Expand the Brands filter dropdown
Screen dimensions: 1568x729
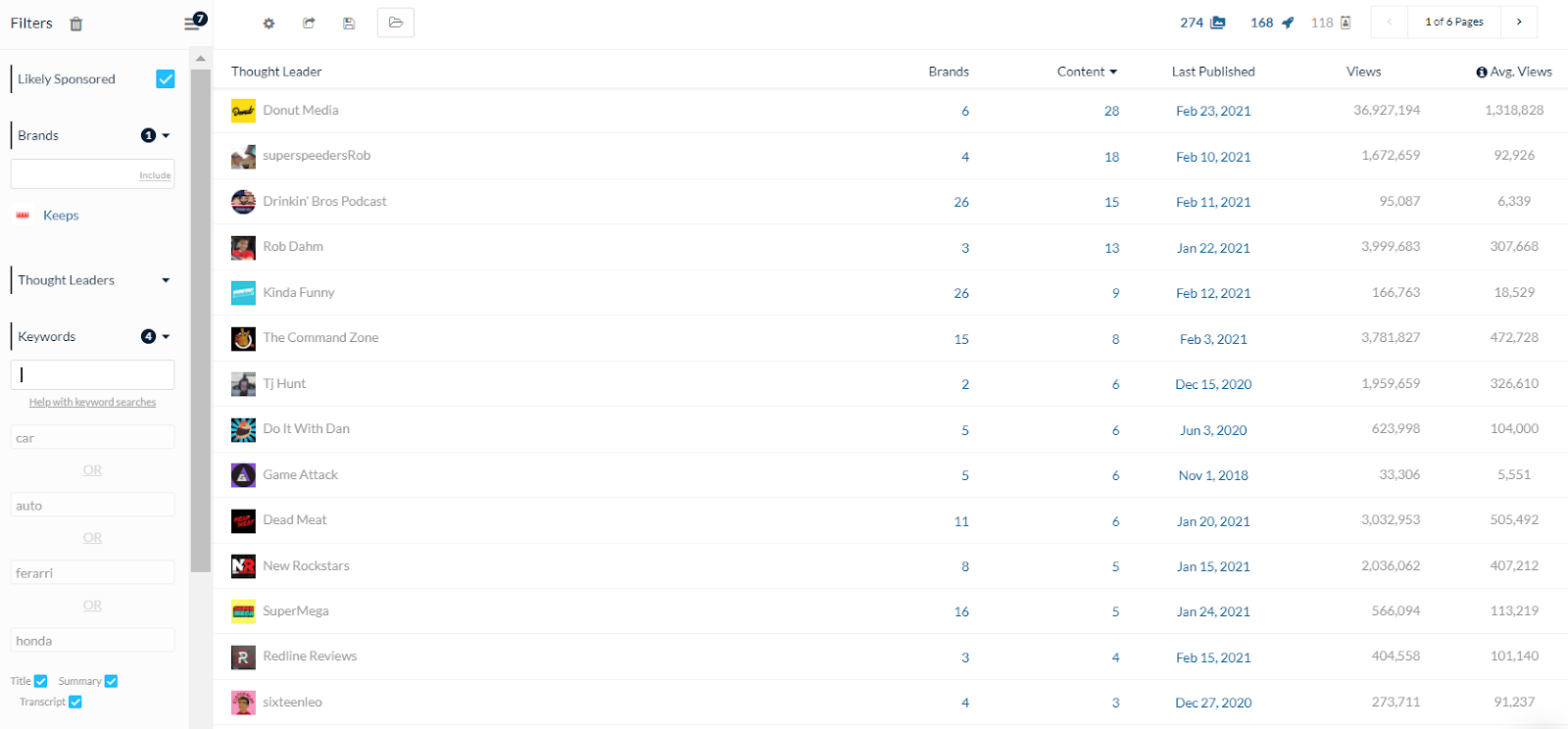point(166,135)
